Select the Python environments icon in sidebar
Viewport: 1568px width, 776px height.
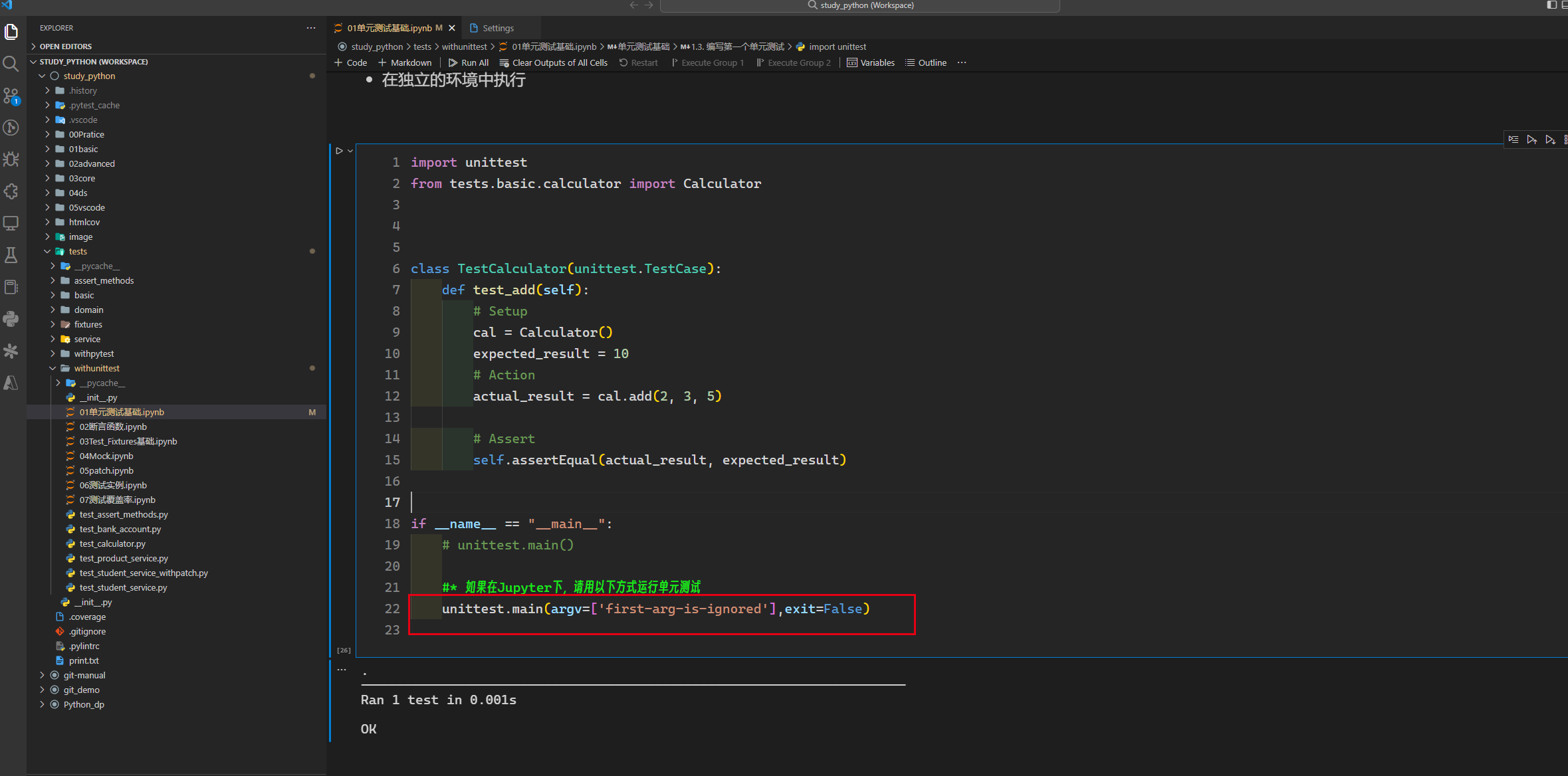[11, 318]
